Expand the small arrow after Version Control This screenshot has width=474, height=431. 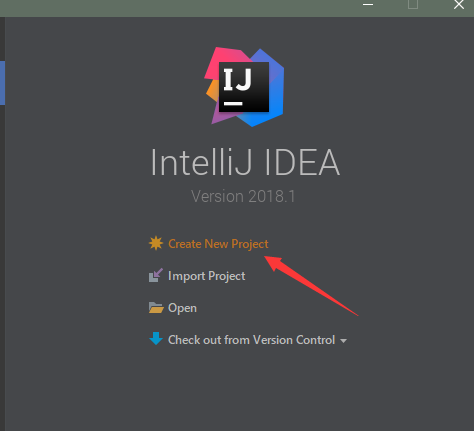343,341
